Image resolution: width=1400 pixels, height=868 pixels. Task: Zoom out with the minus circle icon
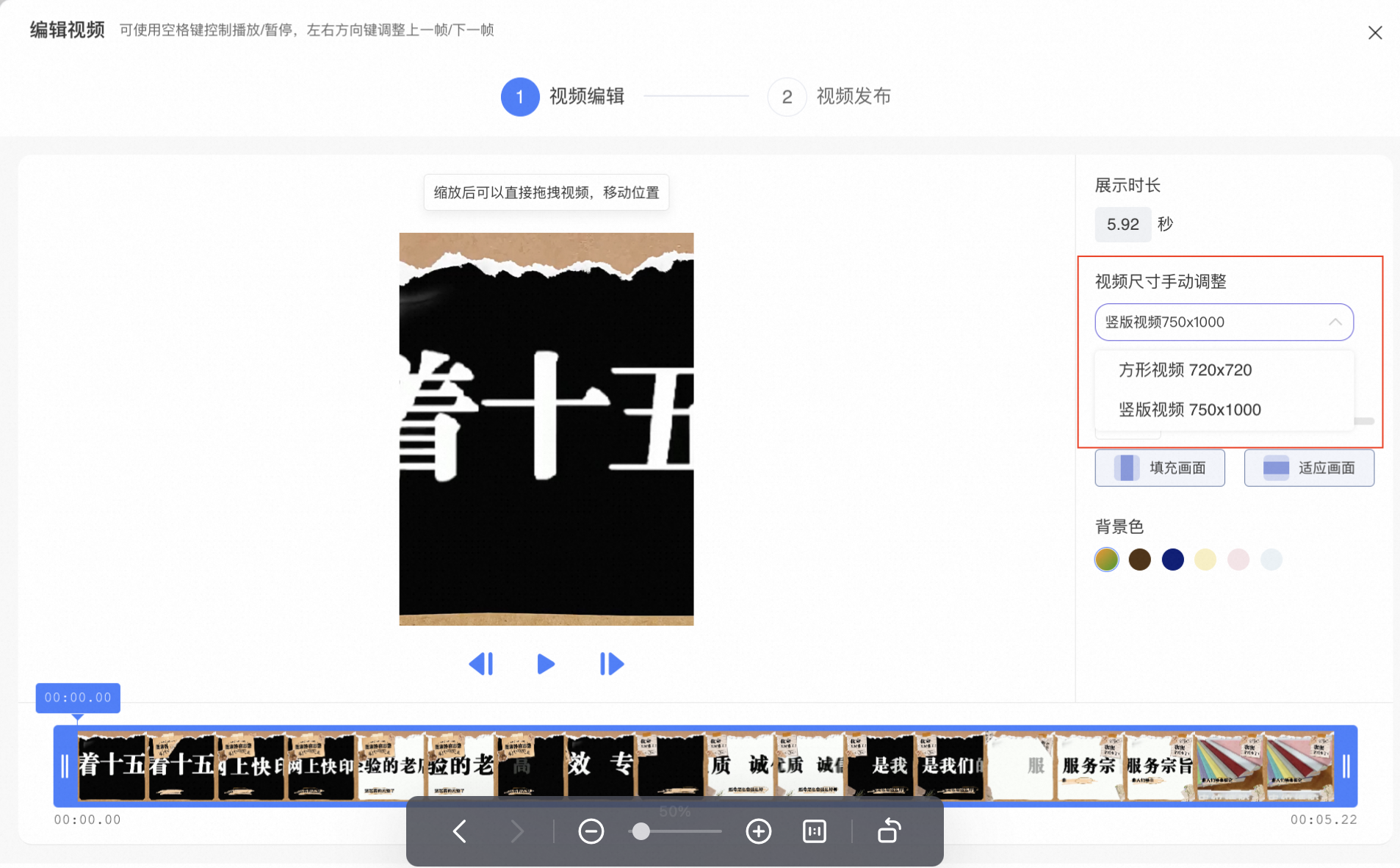591,831
